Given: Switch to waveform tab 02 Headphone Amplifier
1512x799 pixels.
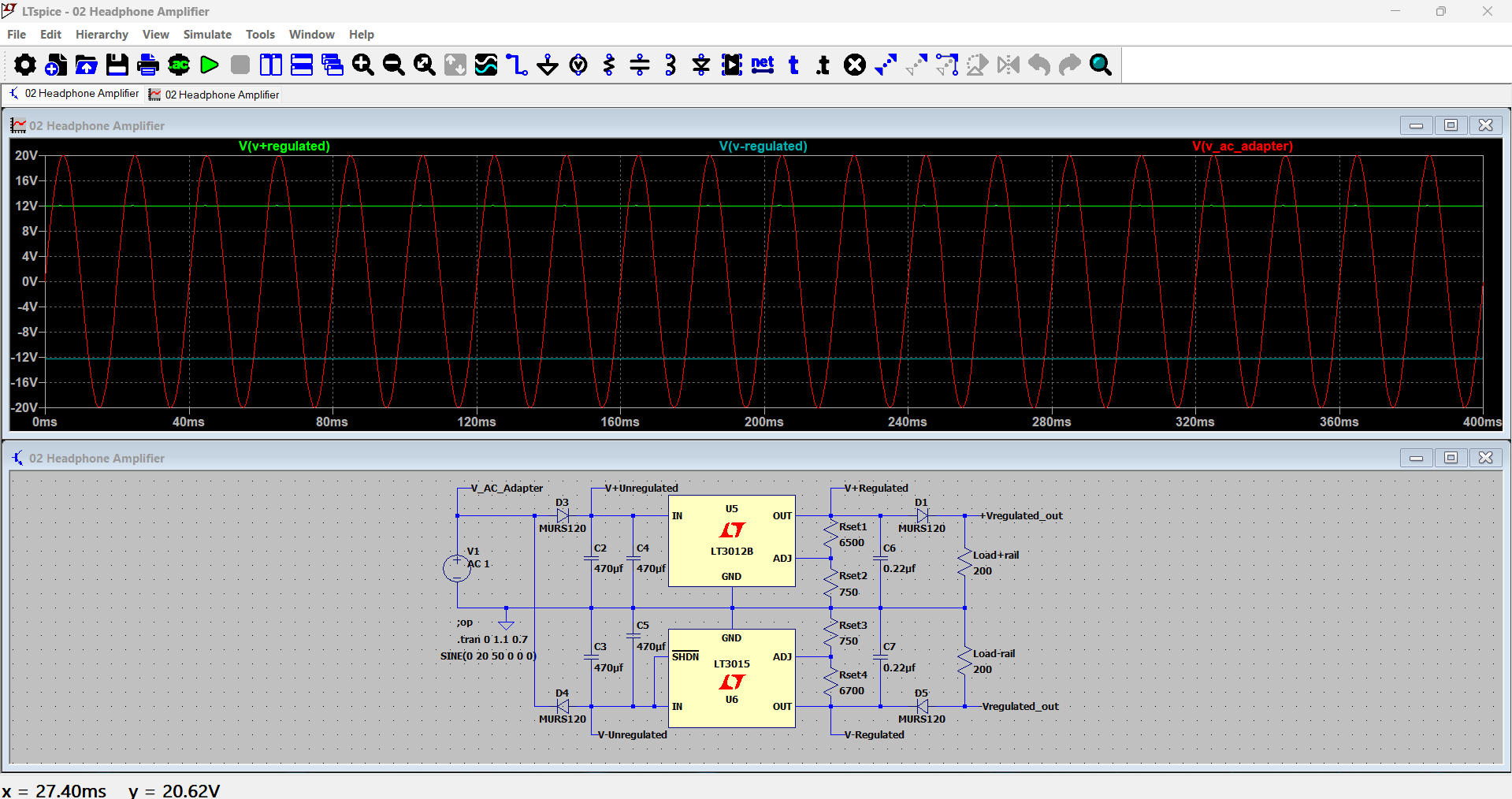Looking at the screenshot, I should tap(214, 95).
